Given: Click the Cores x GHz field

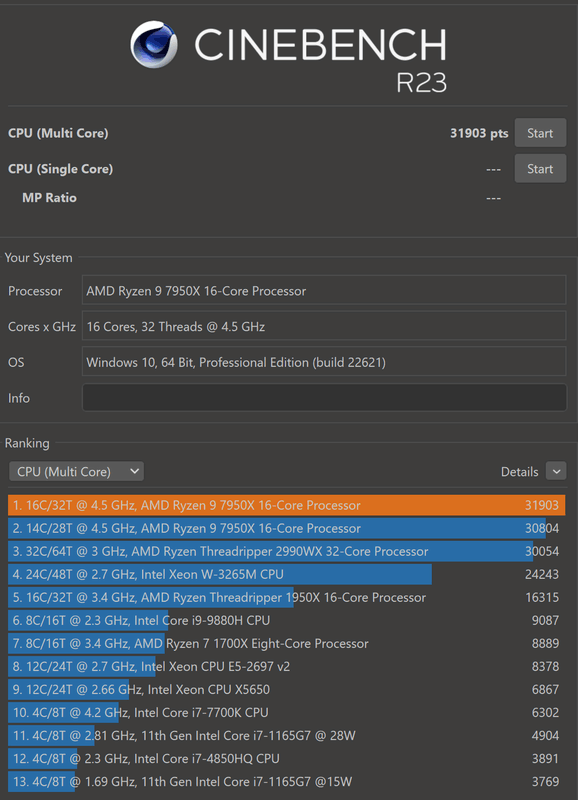Looking at the screenshot, I should coord(324,327).
